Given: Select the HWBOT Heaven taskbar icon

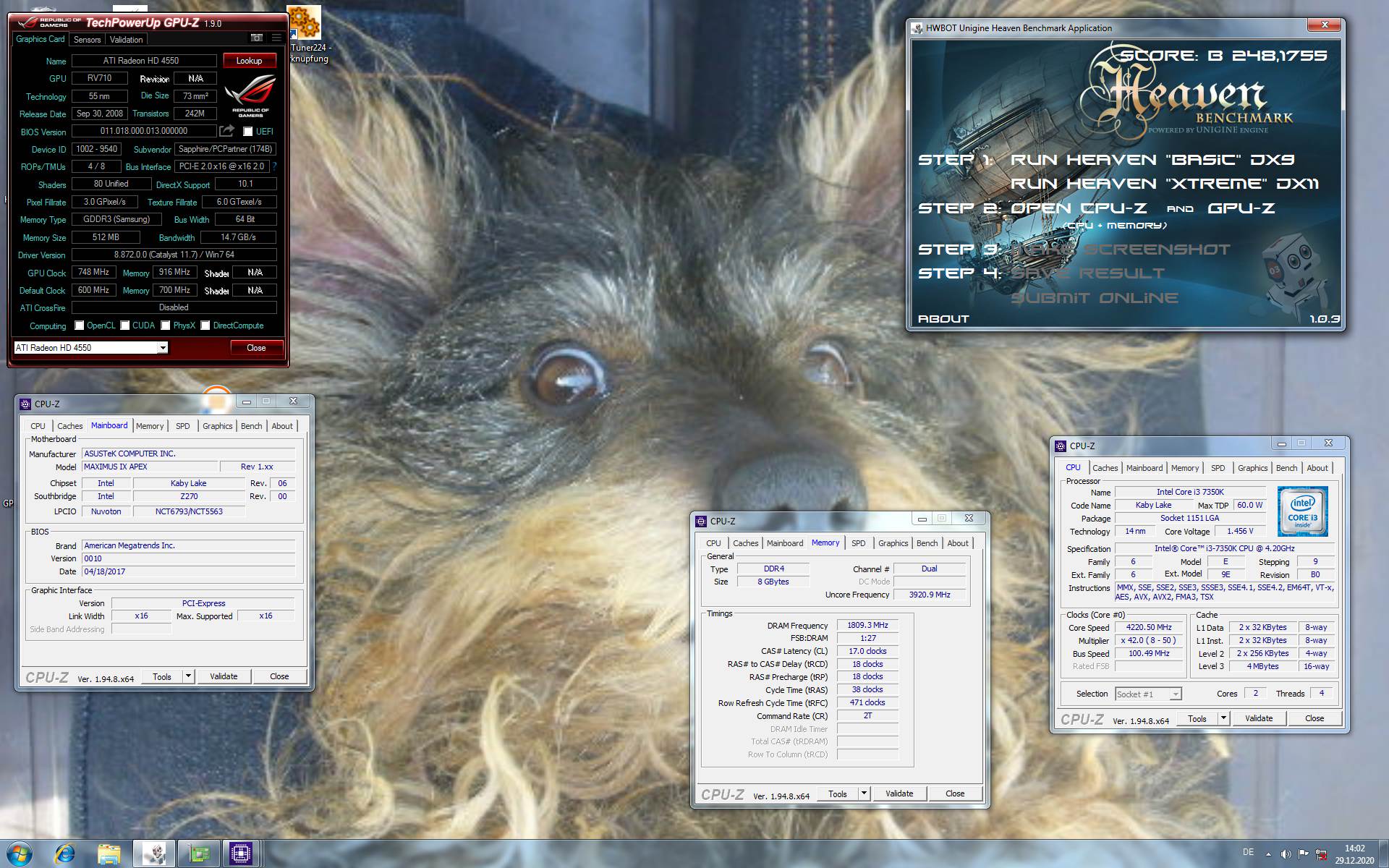Looking at the screenshot, I should pyautogui.click(x=154, y=854).
